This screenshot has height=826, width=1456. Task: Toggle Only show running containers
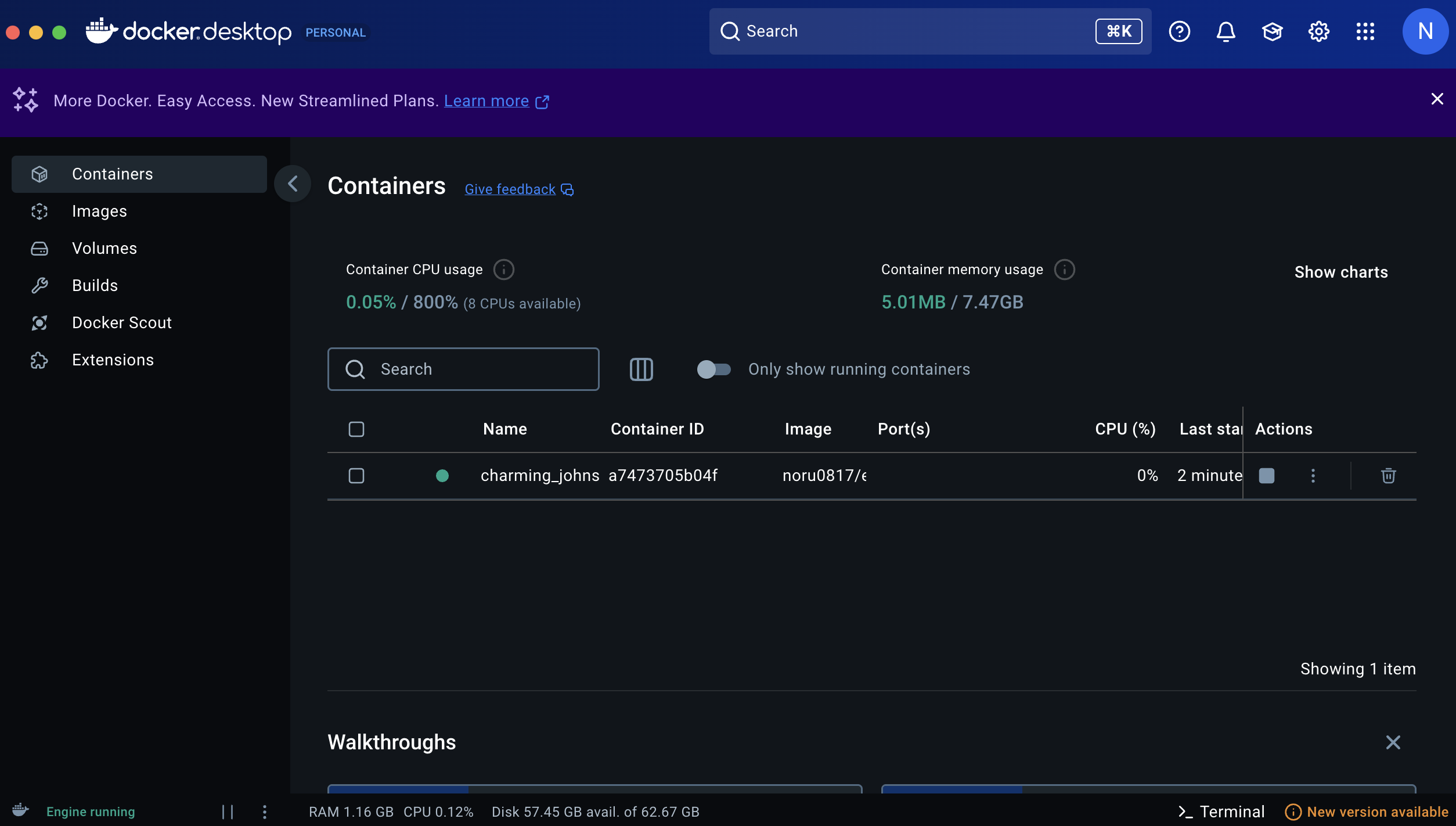click(713, 369)
